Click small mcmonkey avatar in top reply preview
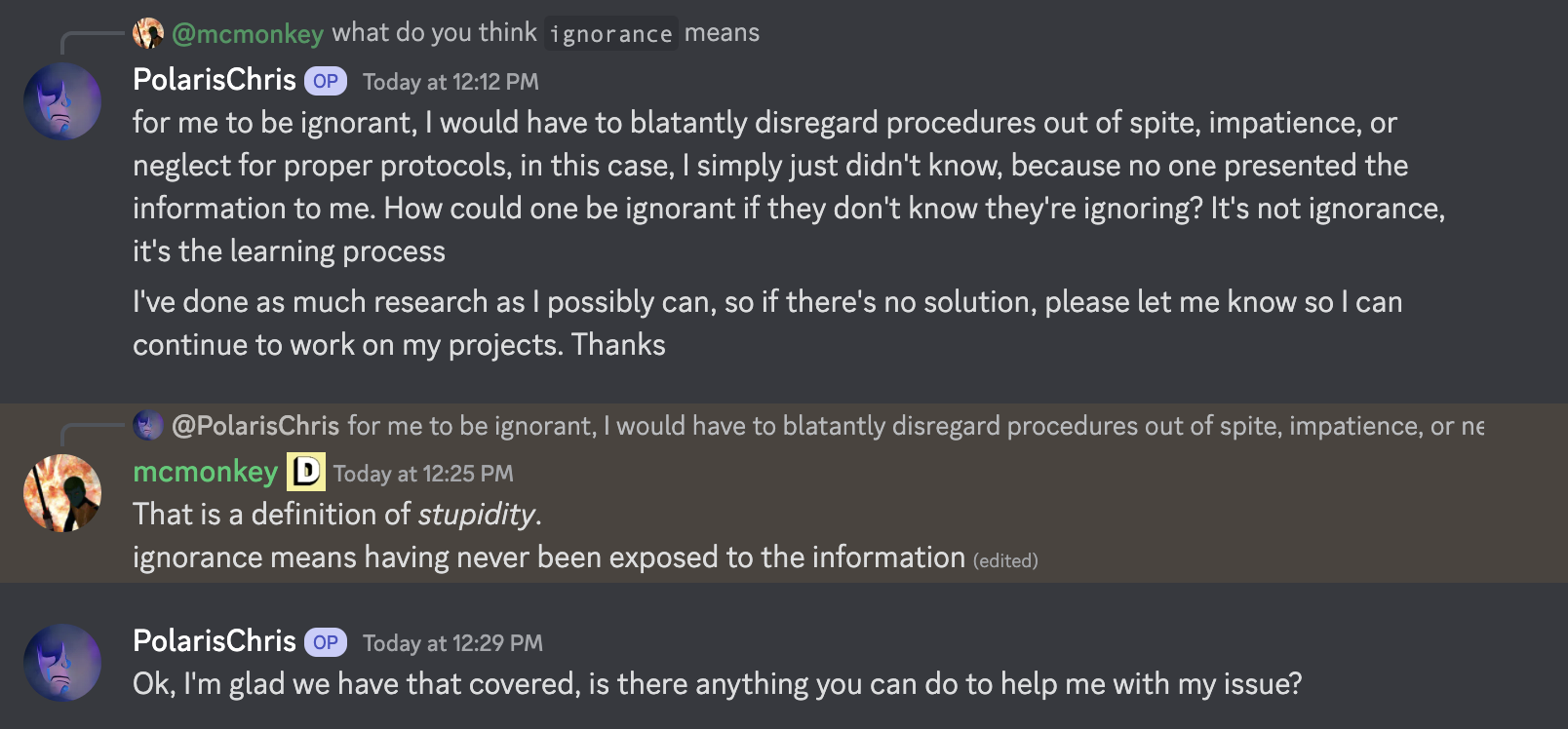This screenshot has height=729, width=1568. pyautogui.click(x=148, y=33)
